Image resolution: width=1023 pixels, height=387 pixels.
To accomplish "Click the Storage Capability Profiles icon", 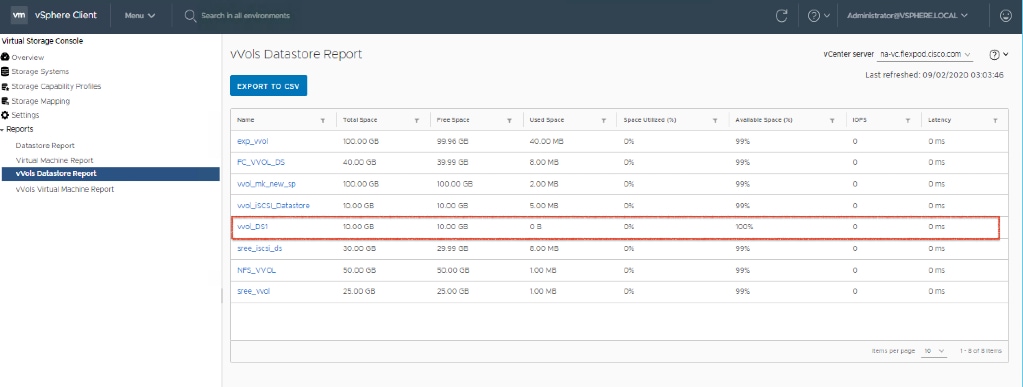I will [x=5, y=86].
